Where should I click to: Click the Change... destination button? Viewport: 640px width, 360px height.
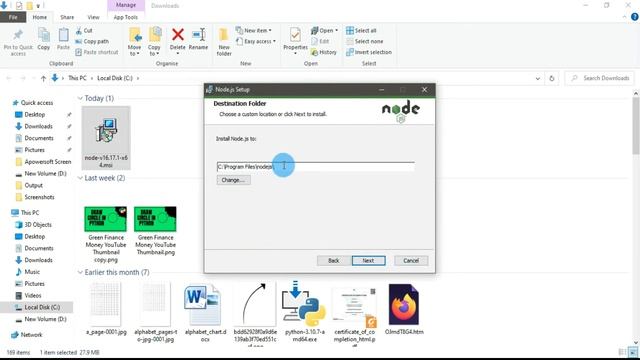click(233, 180)
